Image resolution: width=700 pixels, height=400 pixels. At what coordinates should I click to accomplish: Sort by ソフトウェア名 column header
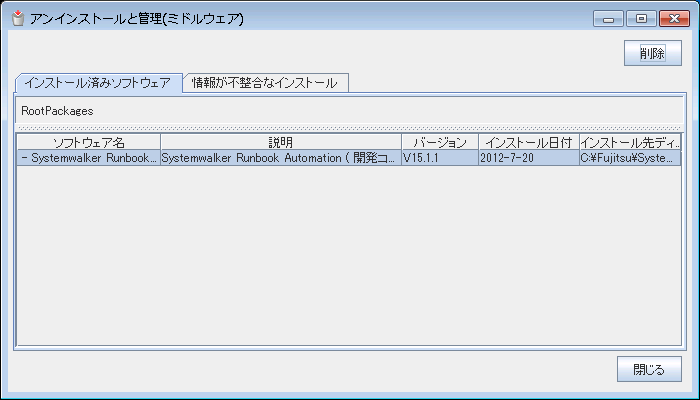pyautogui.click(x=89, y=142)
